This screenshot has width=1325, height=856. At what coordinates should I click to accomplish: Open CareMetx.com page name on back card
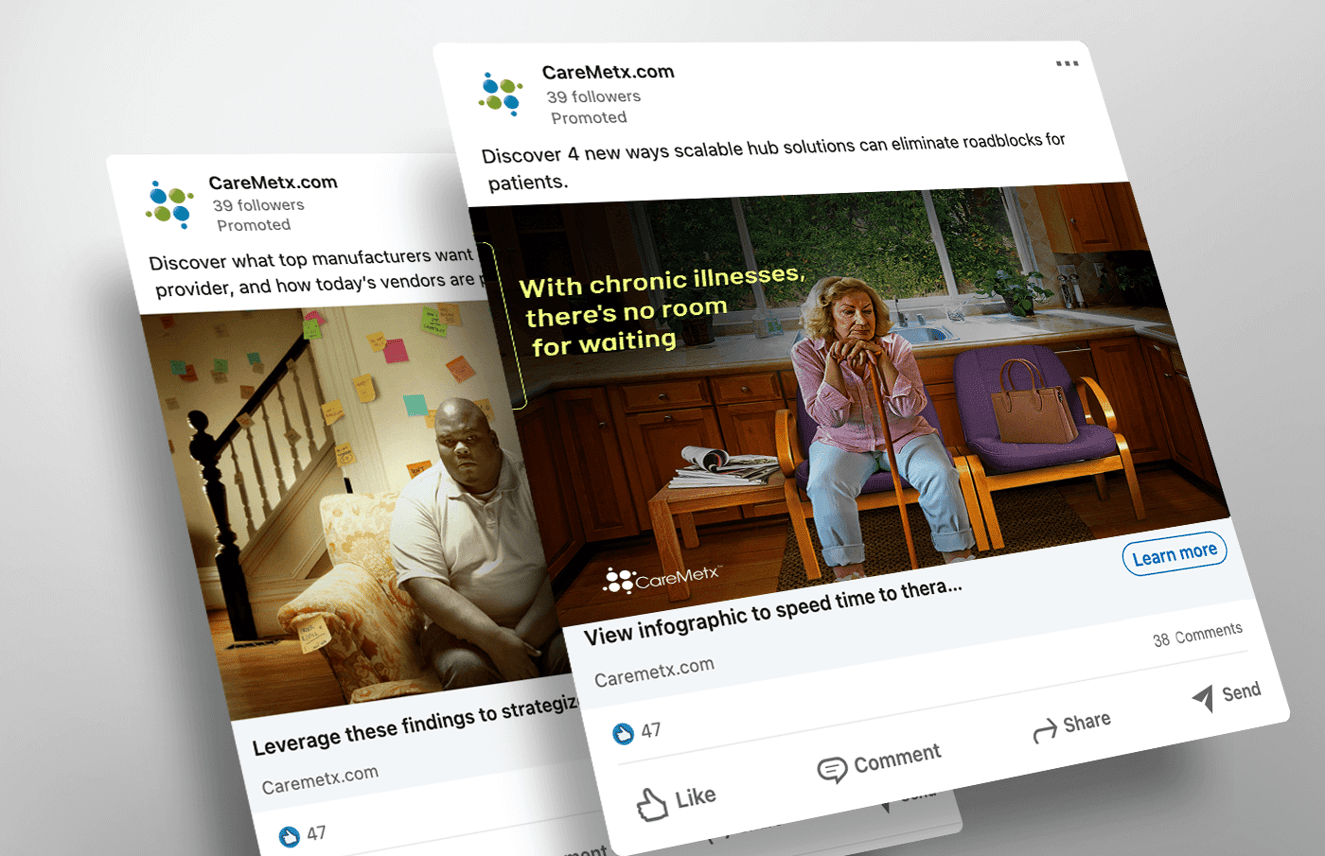273,182
